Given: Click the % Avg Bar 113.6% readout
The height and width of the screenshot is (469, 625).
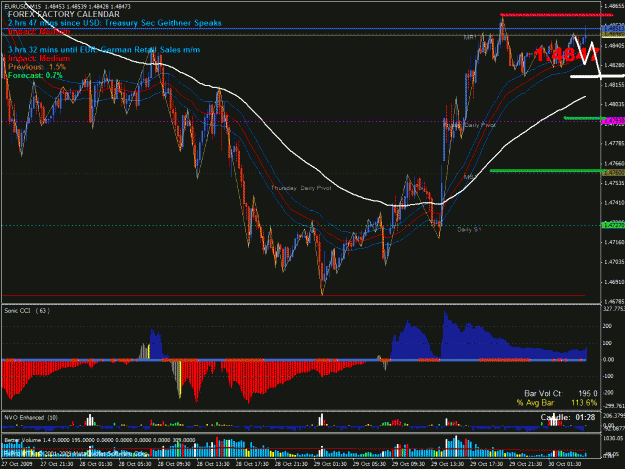Looking at the screenshot, I should (557, 403).
